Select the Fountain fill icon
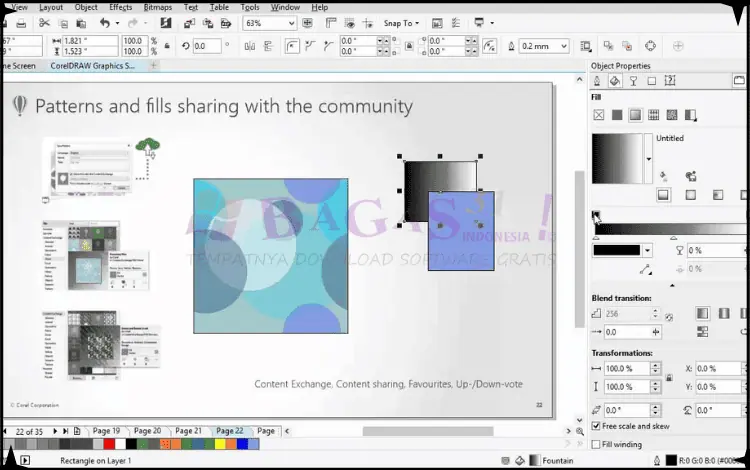The image size is (750, 470). point(634,116)
